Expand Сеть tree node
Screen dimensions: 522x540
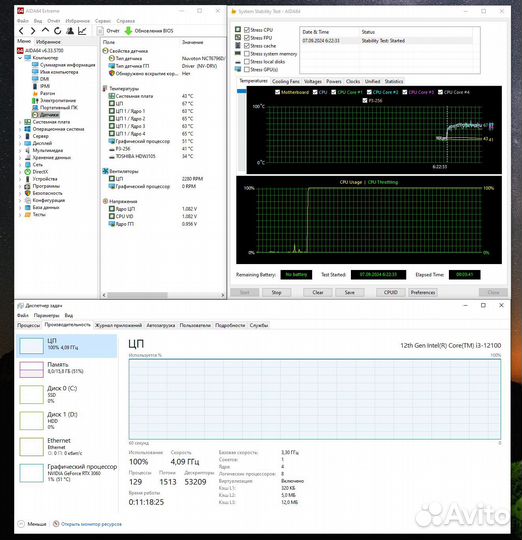(20, 165)
